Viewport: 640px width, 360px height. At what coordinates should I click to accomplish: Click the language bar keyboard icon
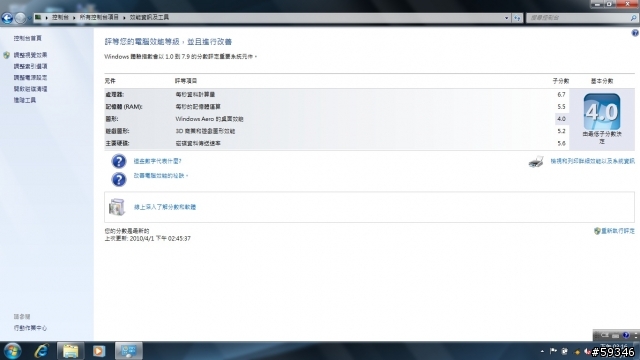pyautogui.click(x=616, y=335)
